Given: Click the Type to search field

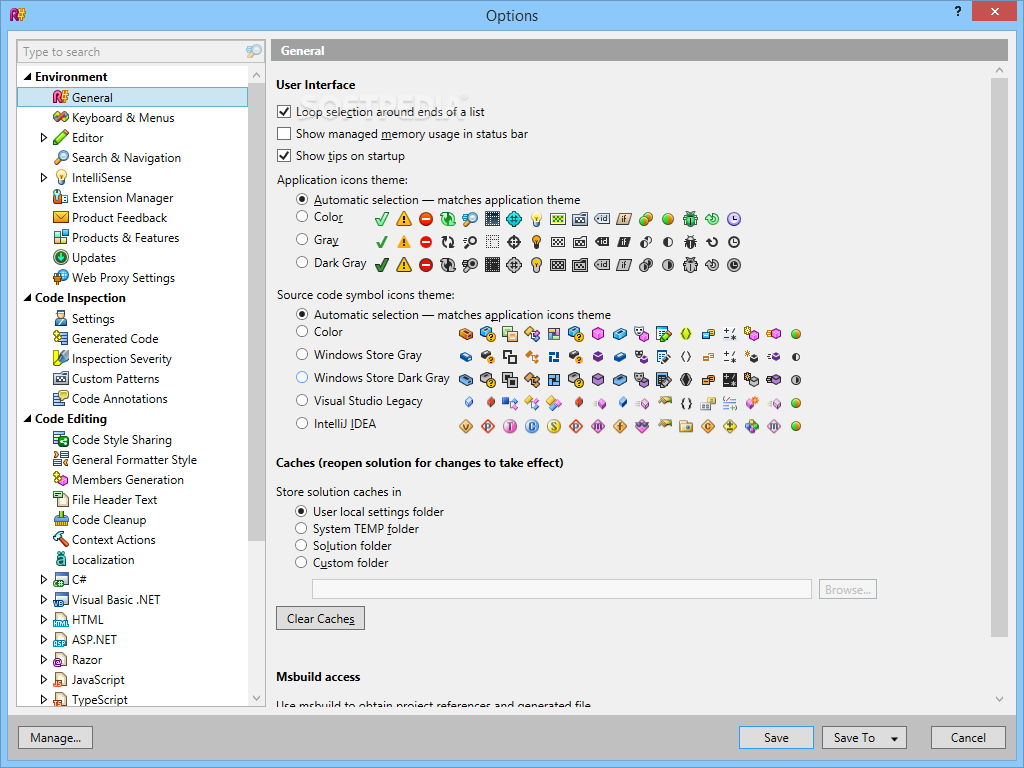Looking at the screenshot, I should 131,52.
